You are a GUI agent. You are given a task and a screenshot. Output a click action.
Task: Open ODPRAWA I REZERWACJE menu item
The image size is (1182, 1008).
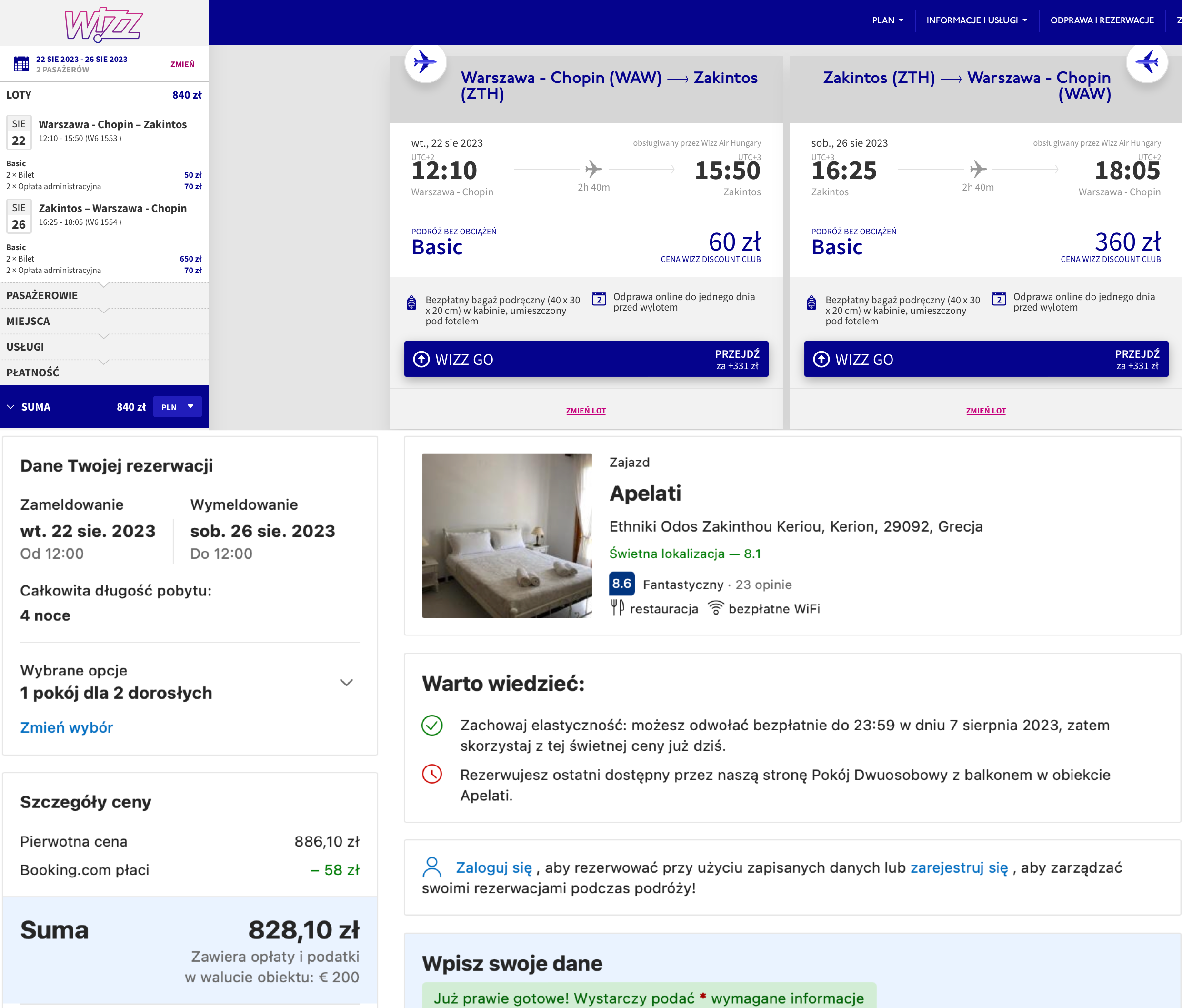[1102, 20]
